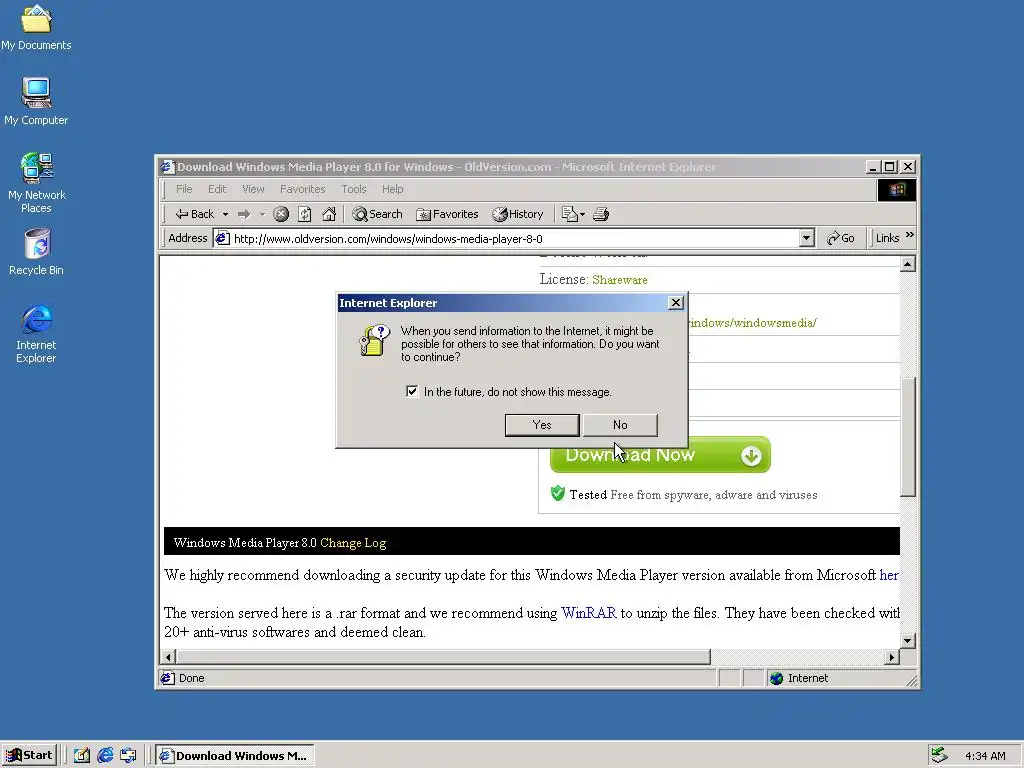Open the Help menu

click(392, 189)
